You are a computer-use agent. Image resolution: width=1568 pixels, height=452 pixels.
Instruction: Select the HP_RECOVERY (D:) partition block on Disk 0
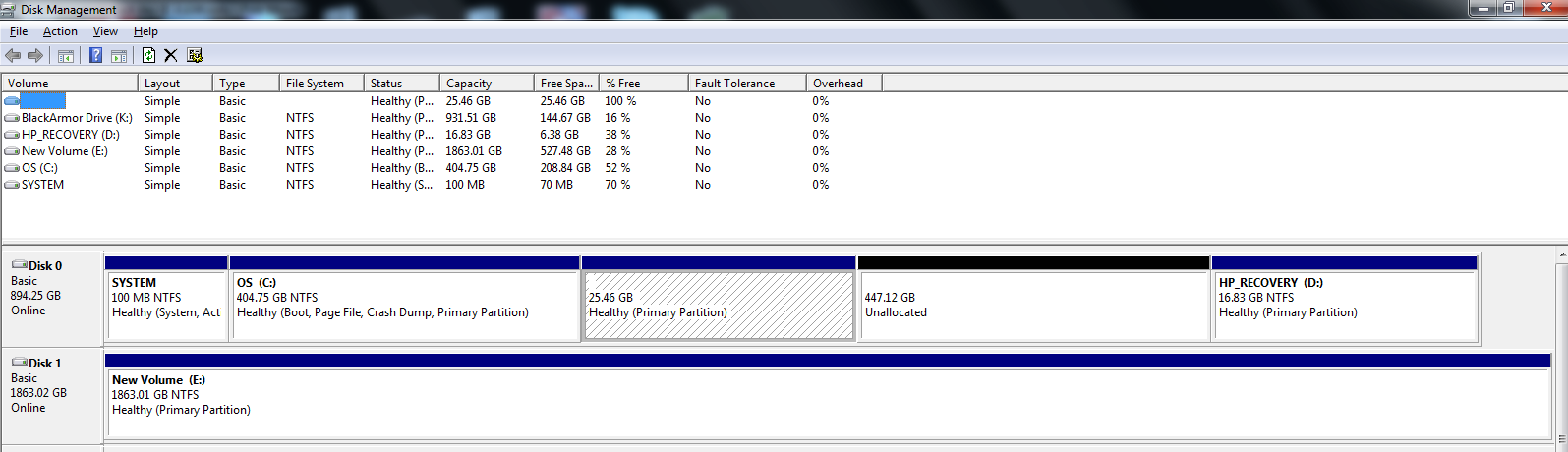click(1344, 306)
